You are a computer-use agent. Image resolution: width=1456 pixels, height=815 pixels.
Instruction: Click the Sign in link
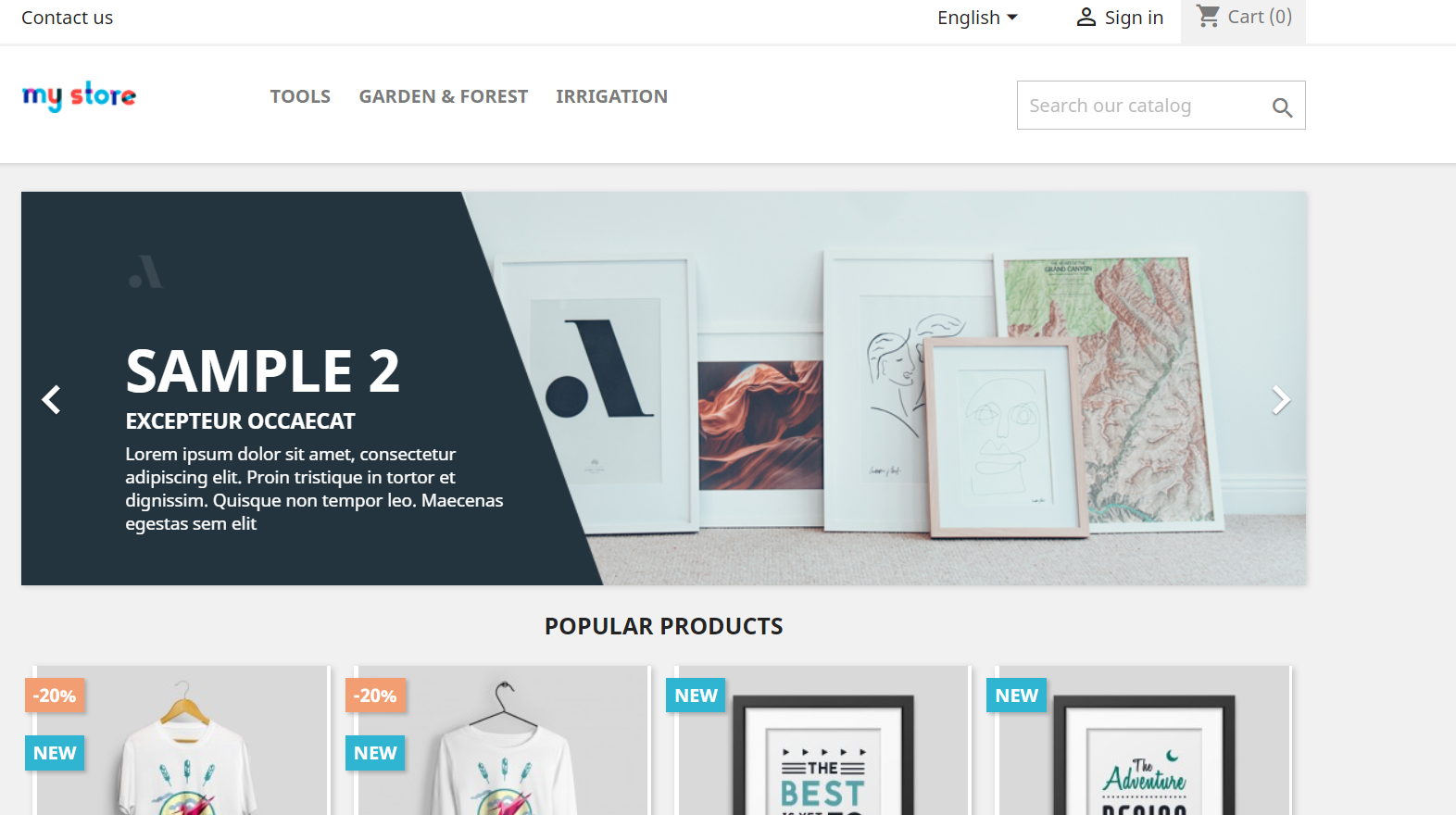[1134, 18]
